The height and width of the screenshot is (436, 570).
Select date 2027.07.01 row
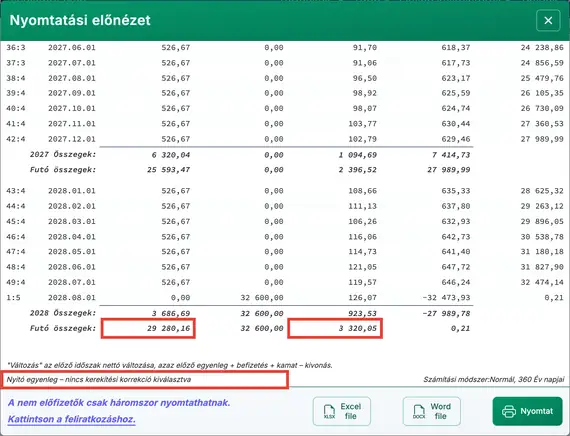tap(72, 63)
